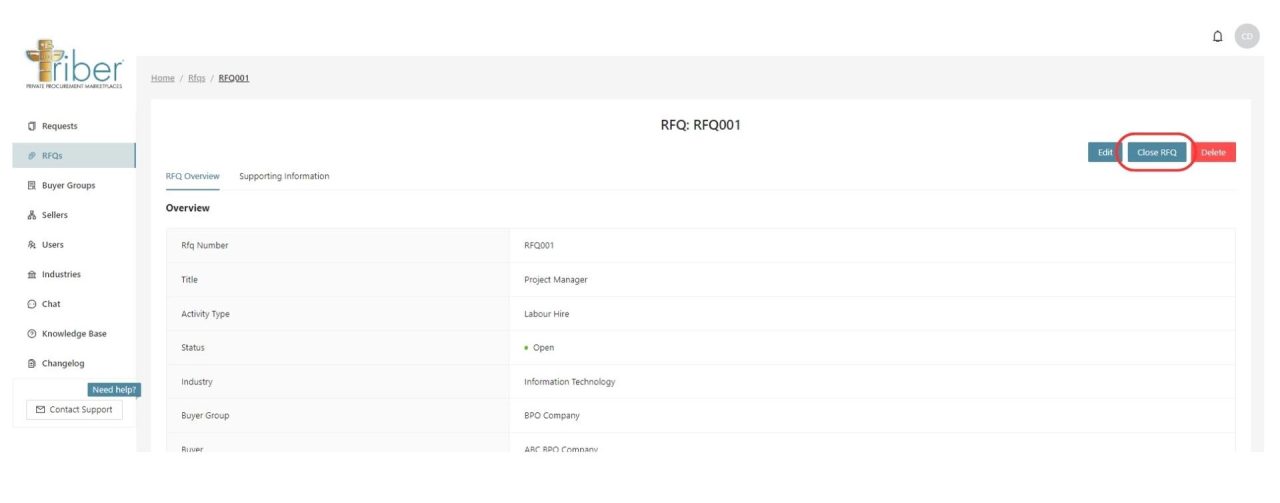
Task: Open the Knowledge Base menu label
Action: click(74, 334)
